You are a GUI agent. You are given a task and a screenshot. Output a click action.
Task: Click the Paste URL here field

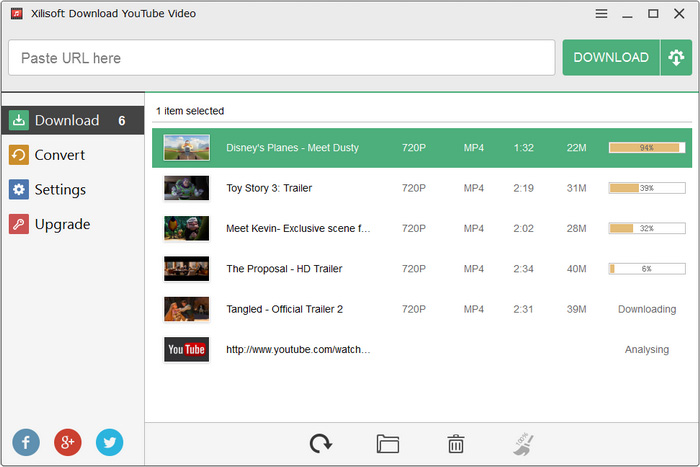click(x=281, y=58)
